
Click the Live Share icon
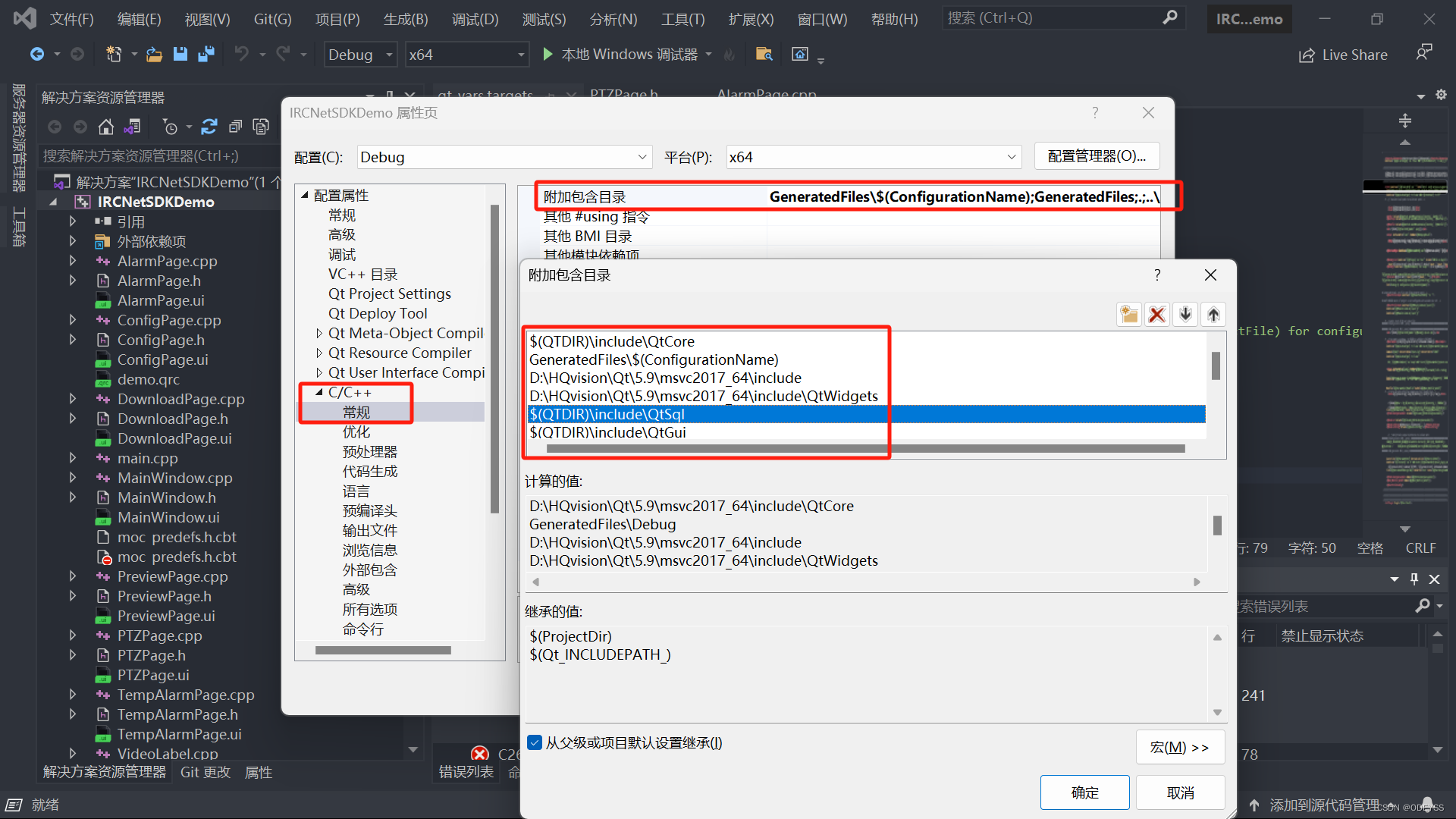1307,55
